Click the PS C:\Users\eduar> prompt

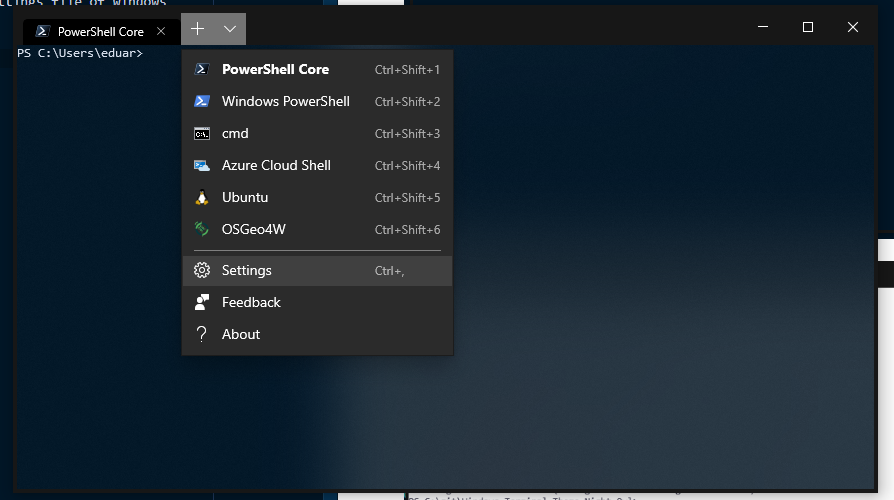80,53
